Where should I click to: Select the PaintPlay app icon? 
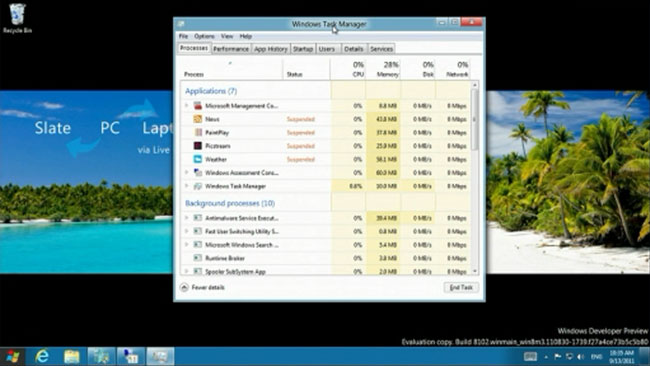click(198, 132)
